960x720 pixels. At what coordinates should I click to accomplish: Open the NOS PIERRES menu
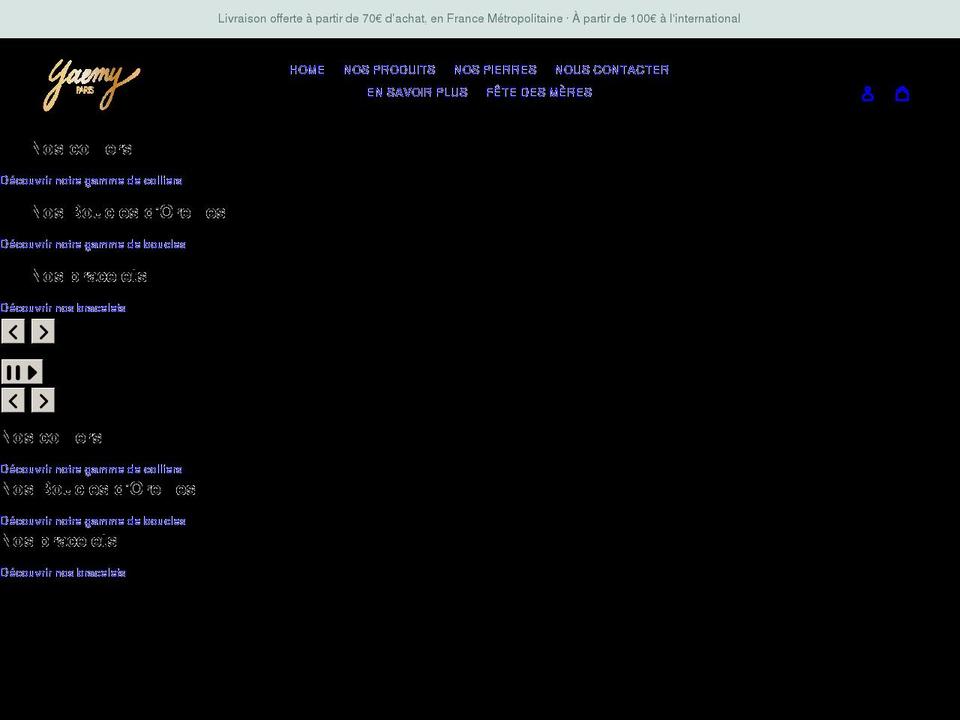[x=495, y=70]
